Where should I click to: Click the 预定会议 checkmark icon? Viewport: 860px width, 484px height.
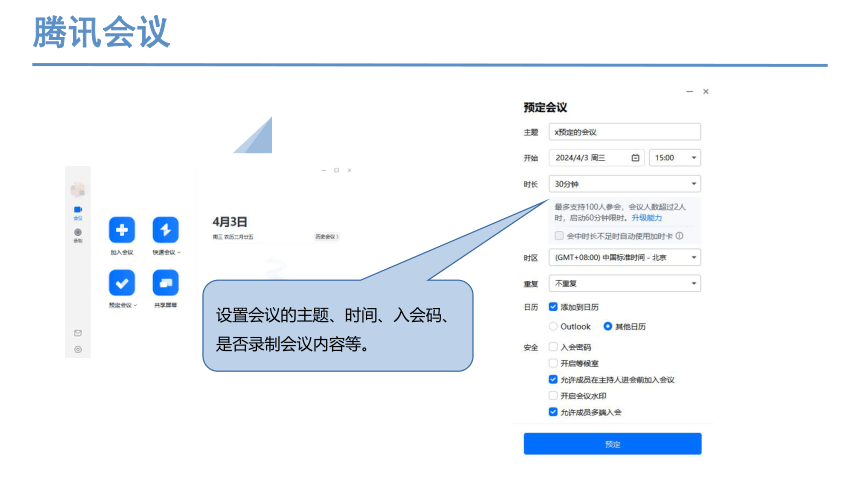tap(122, 283)
